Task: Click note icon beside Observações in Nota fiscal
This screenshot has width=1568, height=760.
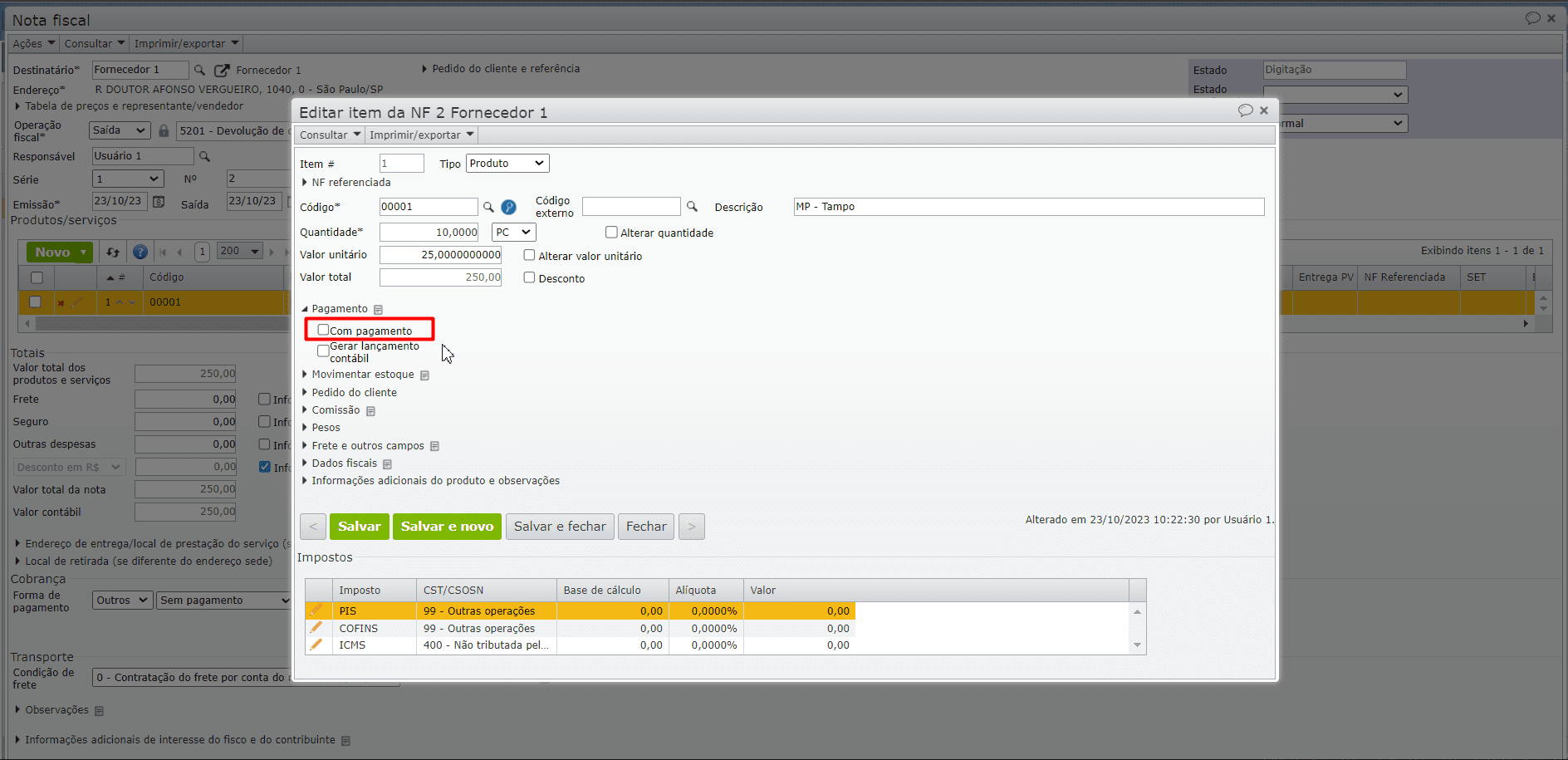Action: pyautogui.click(x=99, y=711)
